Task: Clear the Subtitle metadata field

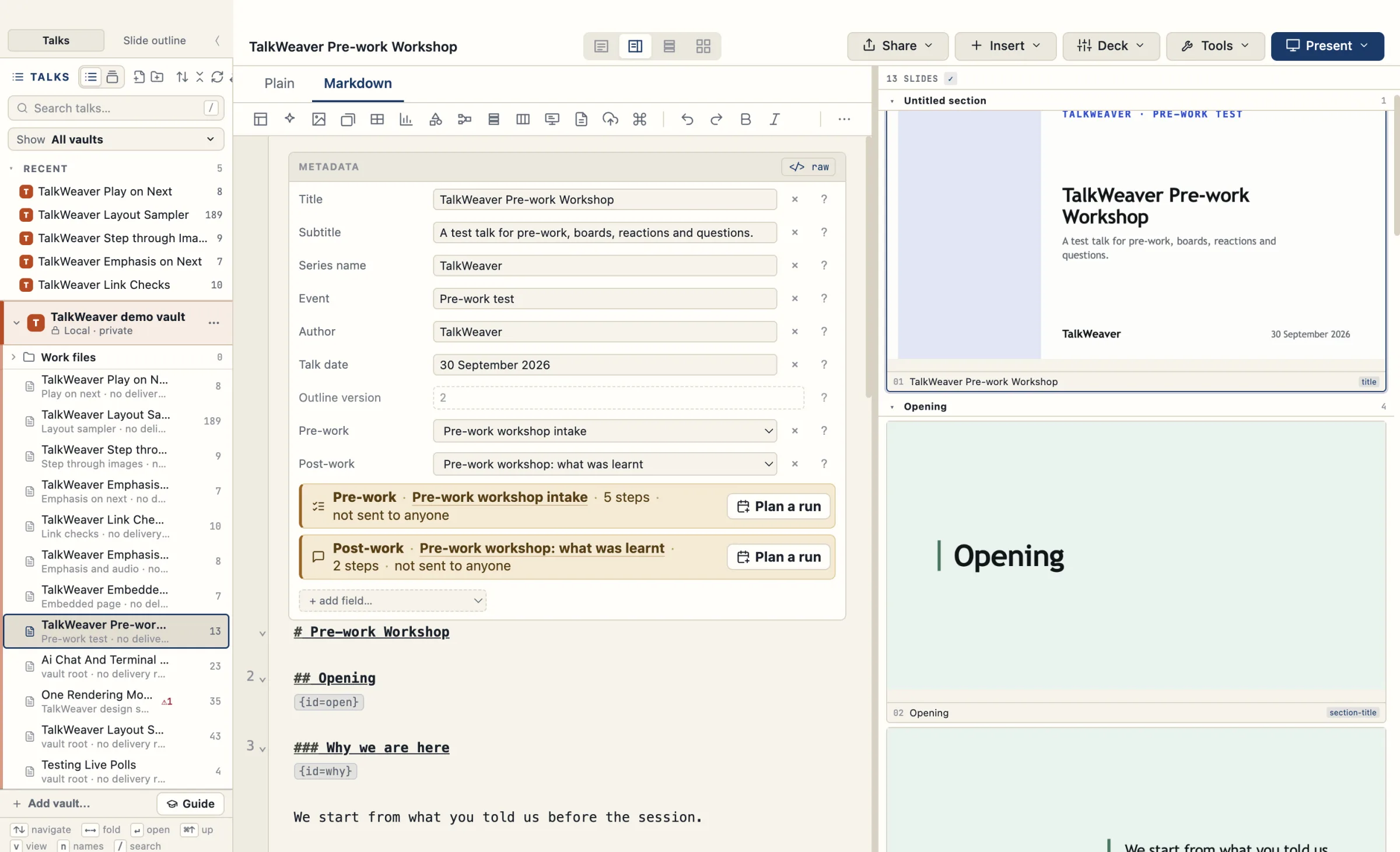Action: pyautogui.click(x=794, y=232)
